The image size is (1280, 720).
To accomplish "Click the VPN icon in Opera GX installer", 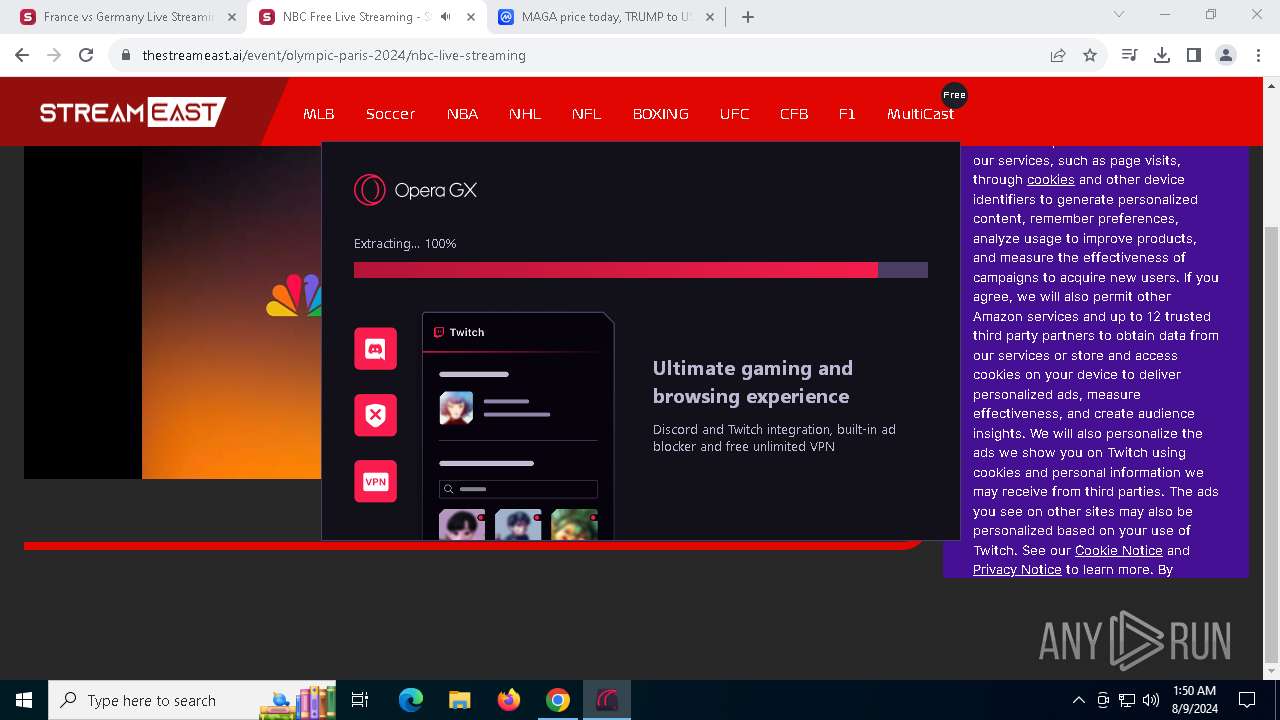I will pos(375,481).
